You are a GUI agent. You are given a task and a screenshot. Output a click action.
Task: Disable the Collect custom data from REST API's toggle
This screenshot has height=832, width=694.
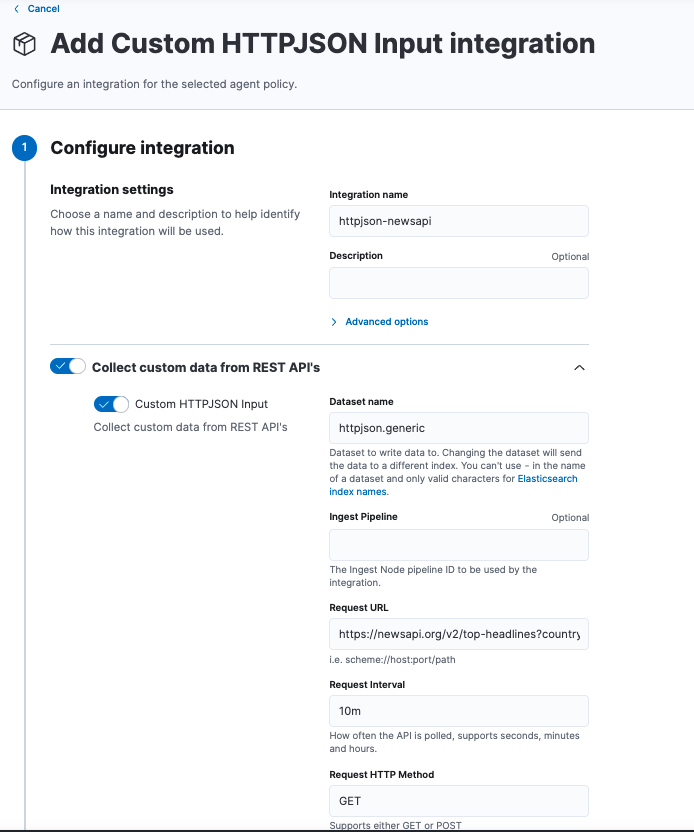click(67, 366)
